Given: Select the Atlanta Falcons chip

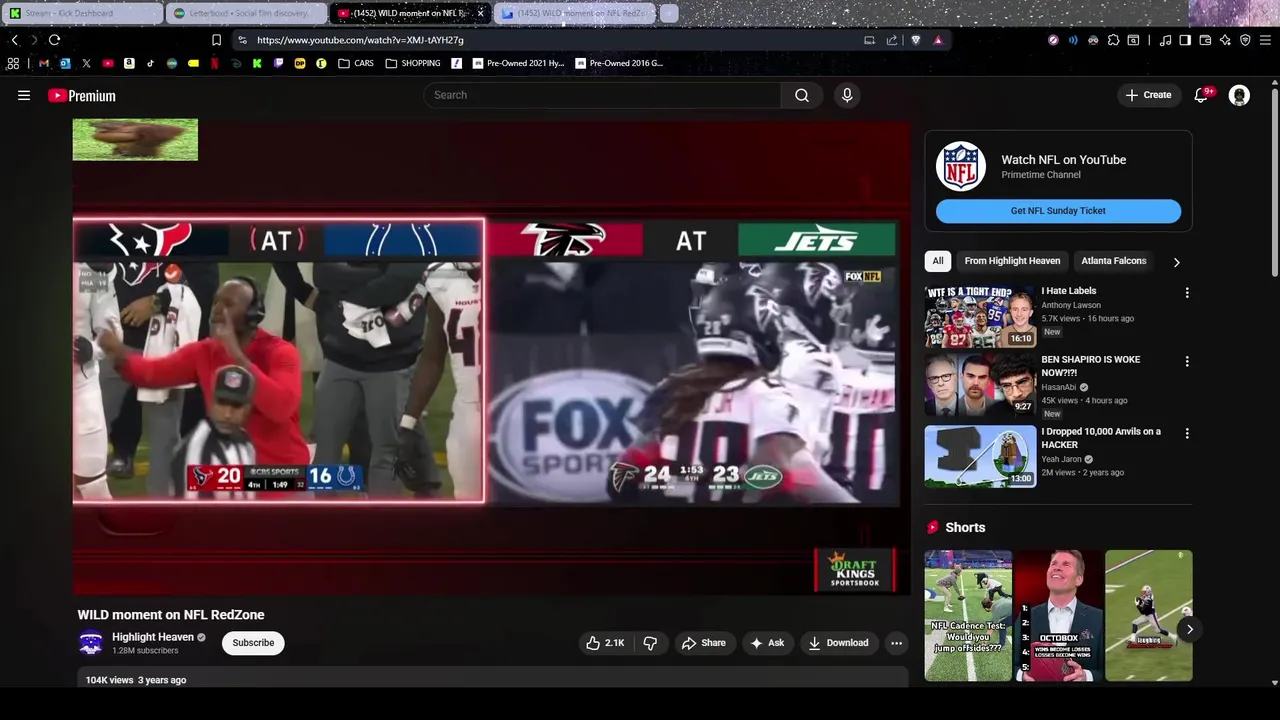Looking at the screenshot, I should [x=1113, y=261].
